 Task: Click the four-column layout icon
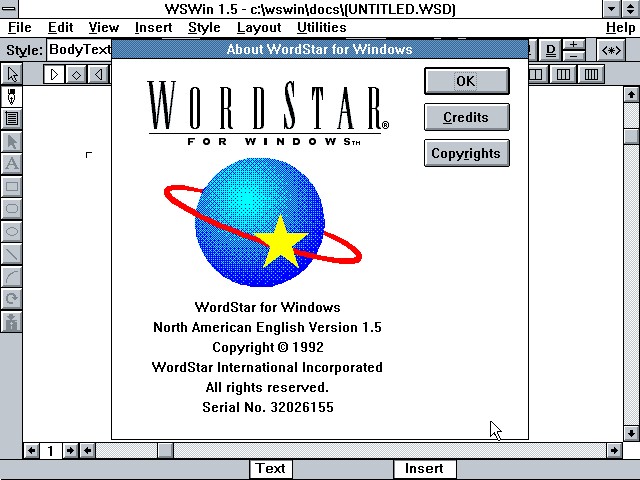click(x=592, y=74)
